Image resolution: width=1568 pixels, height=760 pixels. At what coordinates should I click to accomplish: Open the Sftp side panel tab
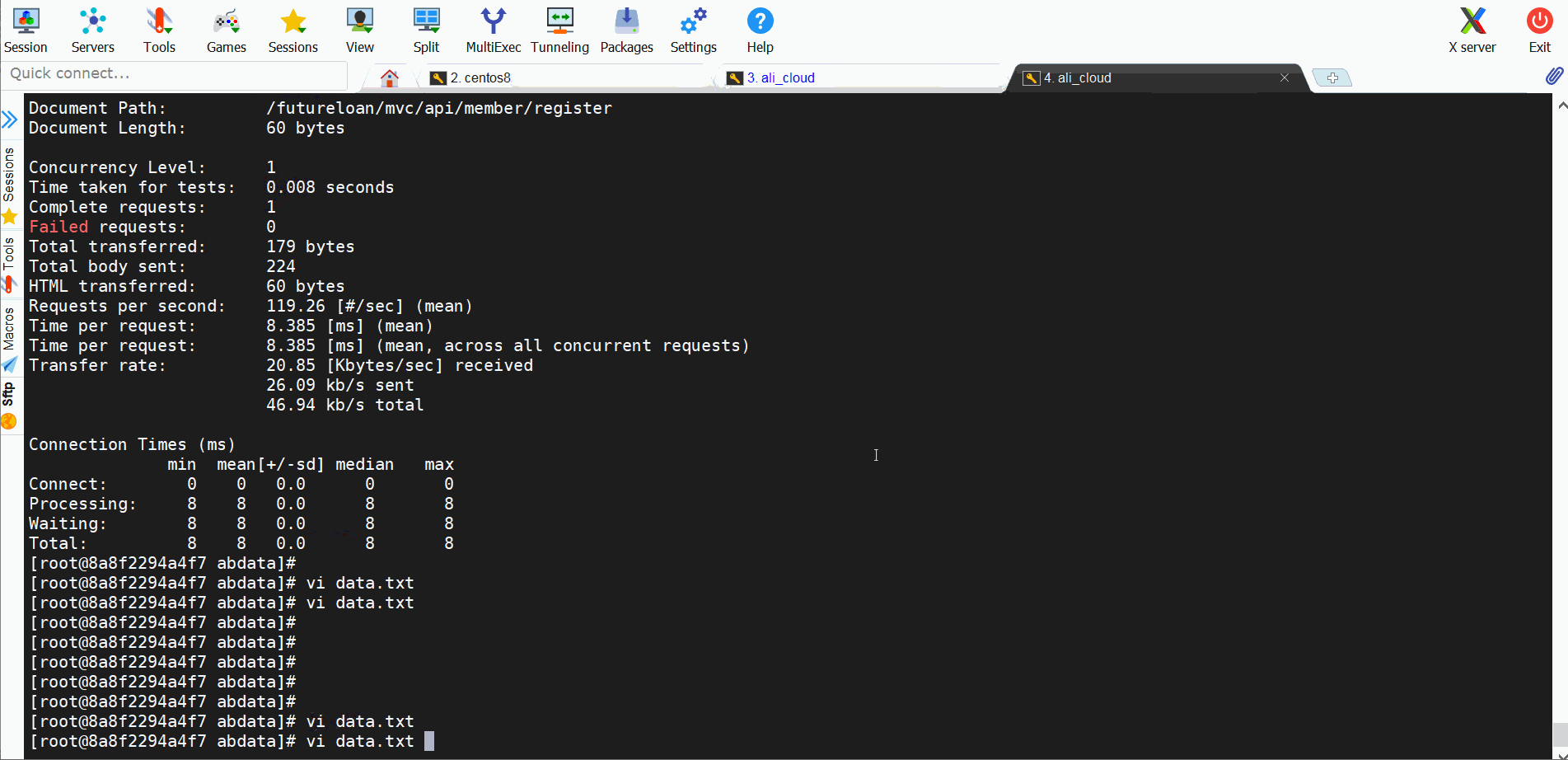click(x=10, y=405)
